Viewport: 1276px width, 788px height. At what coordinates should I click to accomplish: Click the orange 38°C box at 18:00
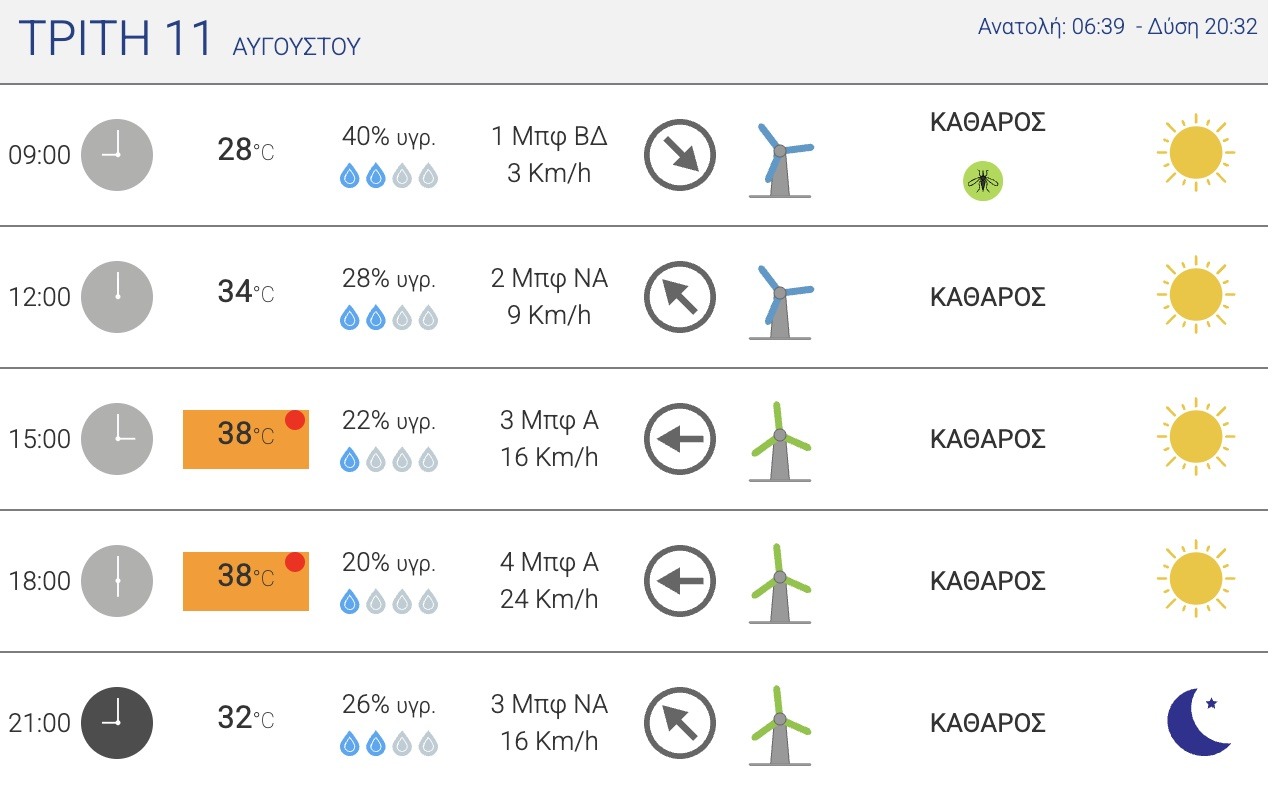click(x=246, y=581)
